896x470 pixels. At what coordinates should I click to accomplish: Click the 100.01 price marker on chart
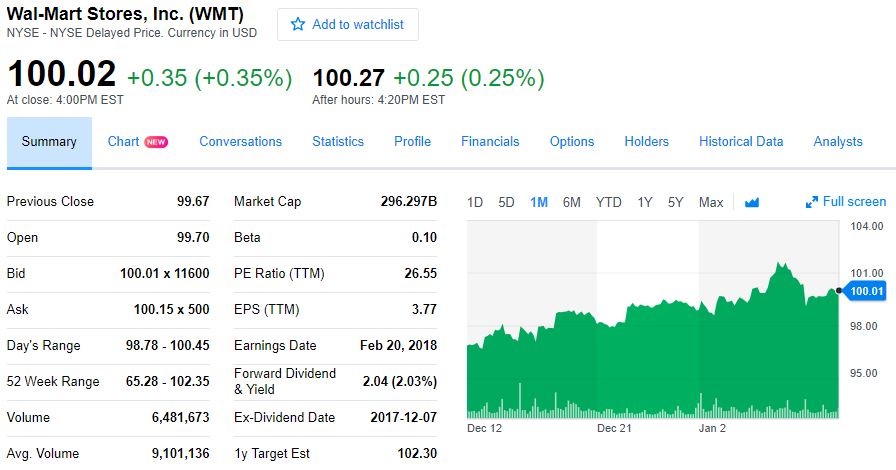point(866,291)
